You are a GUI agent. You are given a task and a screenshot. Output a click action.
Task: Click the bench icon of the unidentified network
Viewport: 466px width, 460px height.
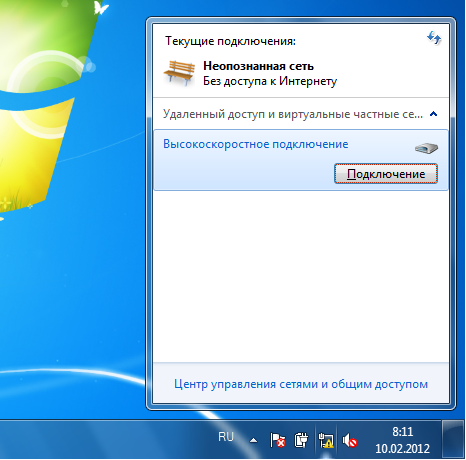point(179,73)
